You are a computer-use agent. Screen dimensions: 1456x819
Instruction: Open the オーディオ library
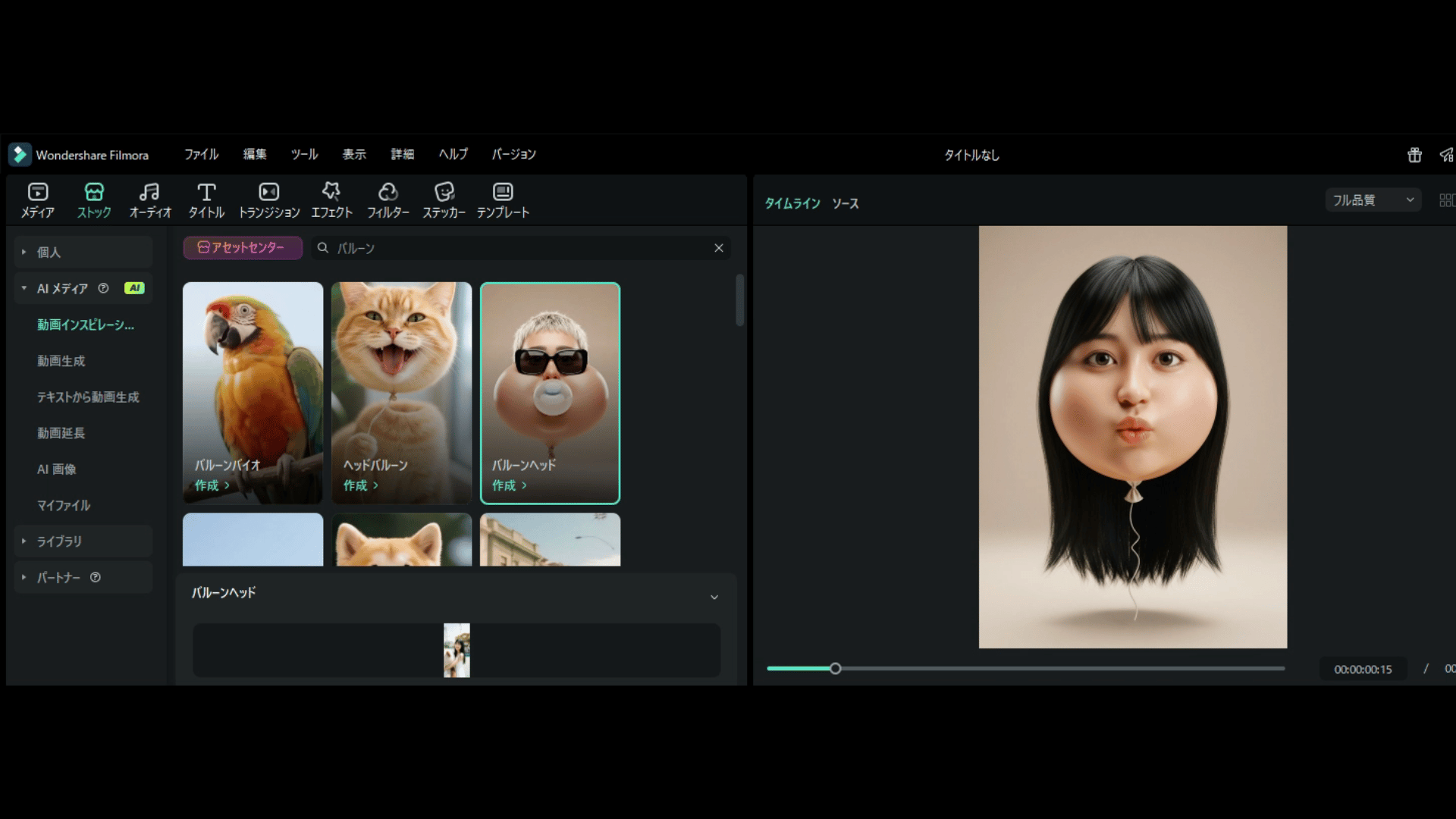click(149, 199)
